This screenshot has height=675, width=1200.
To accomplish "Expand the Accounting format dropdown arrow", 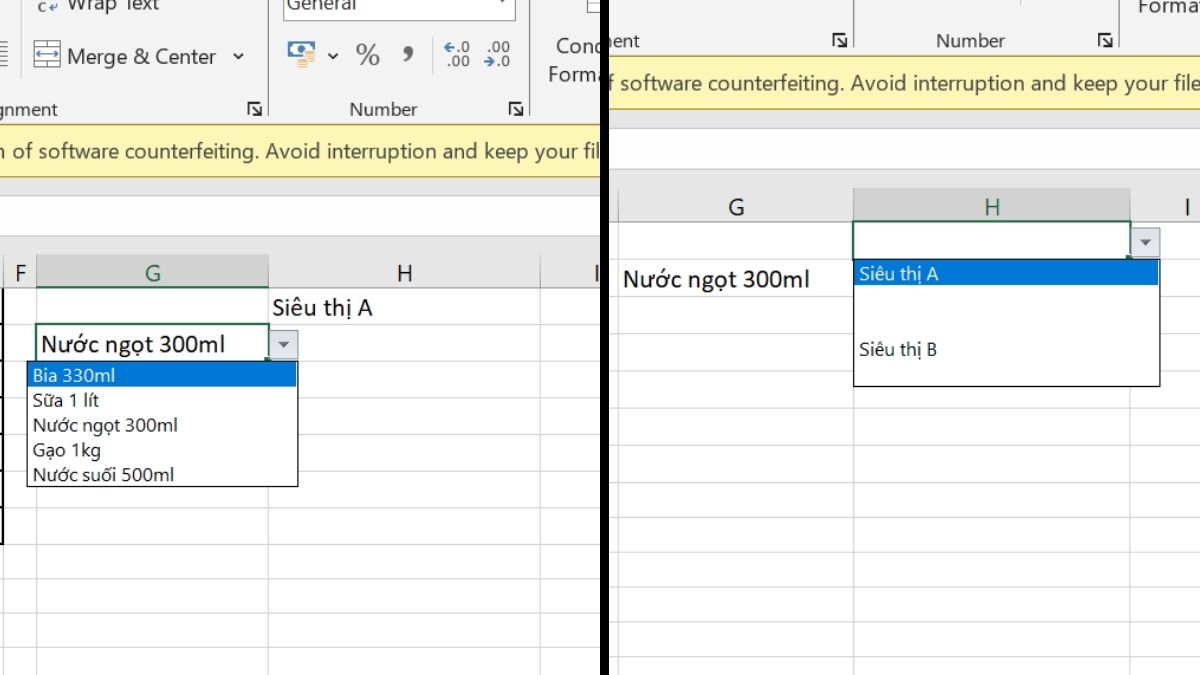I will pyautogui.click(x=333, y=55).
